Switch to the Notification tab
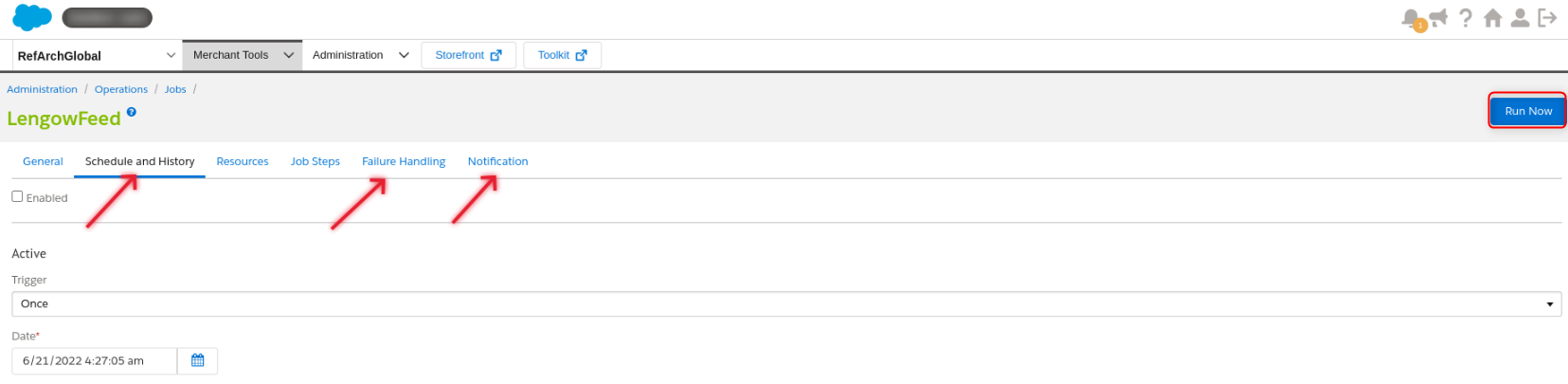This screenshot has height=384, width=1568. (497, 161)
